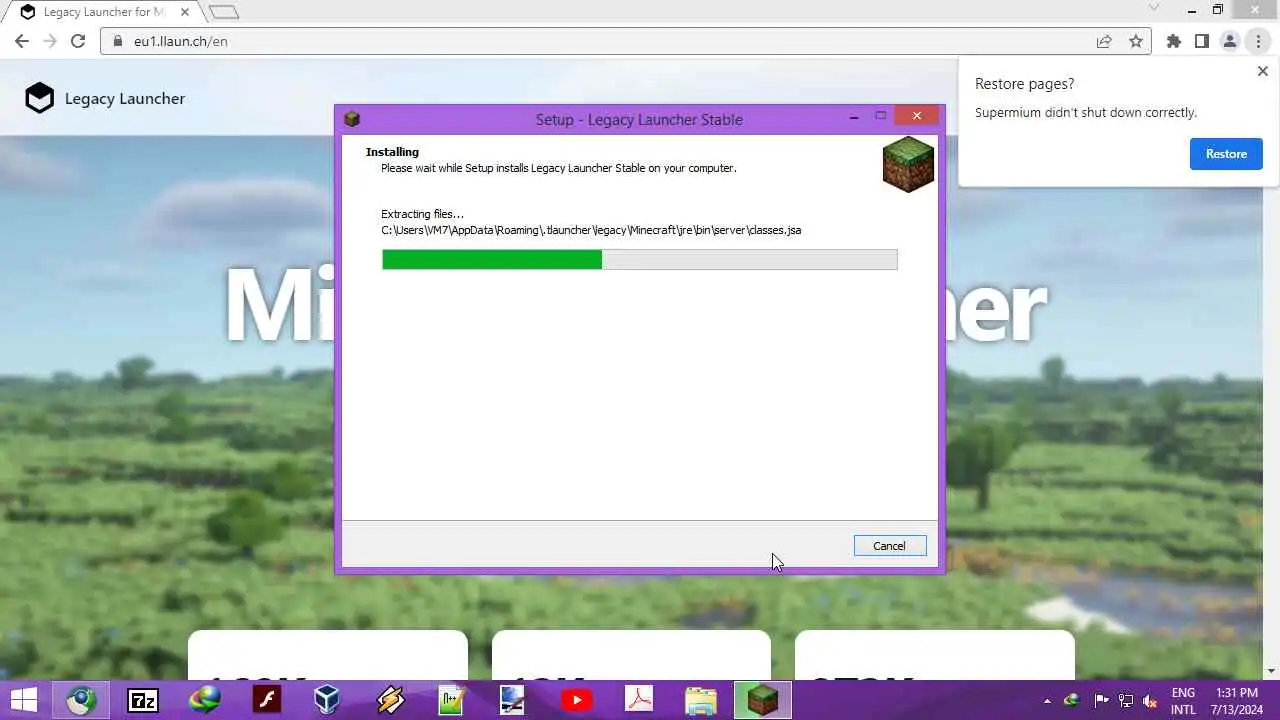The height and width of the screenshot is (720, 1280).
Task: Close the Legacy Launcher browser tab
Action: [184, 12]
